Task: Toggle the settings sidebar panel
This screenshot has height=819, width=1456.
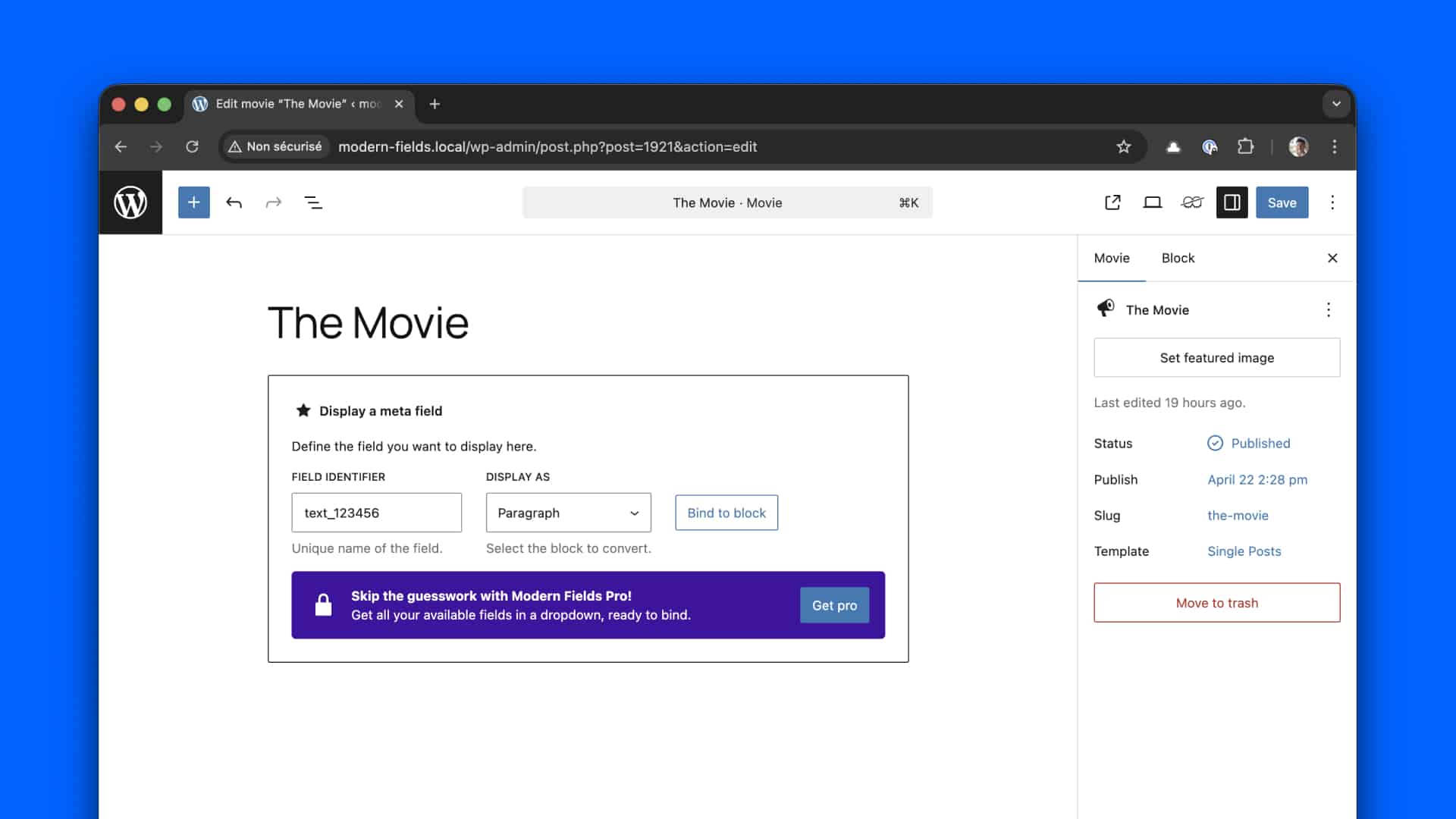Action: coord(1232,202)
